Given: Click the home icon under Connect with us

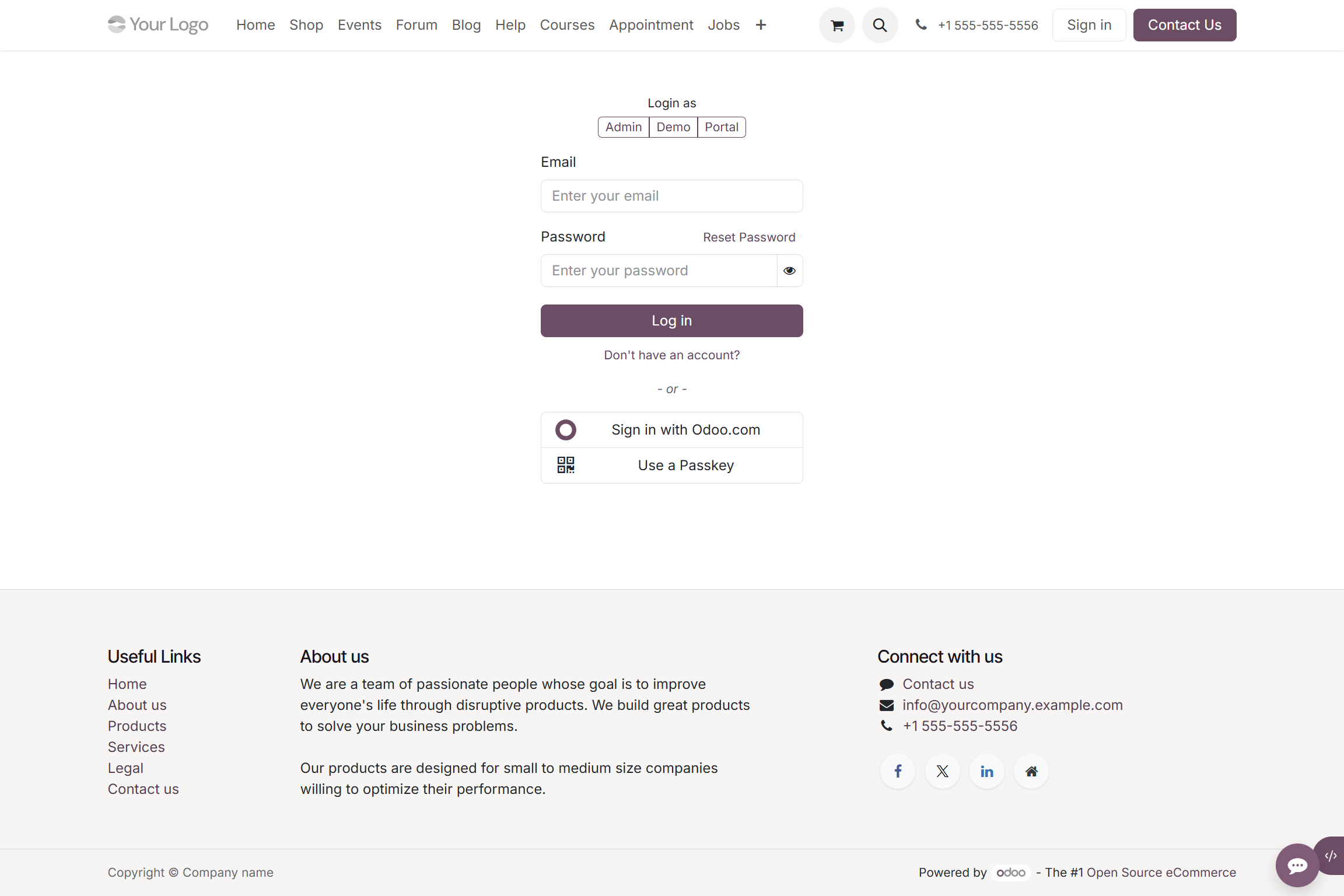Looking at the screenshot, I should click(x=1031, y=771).
